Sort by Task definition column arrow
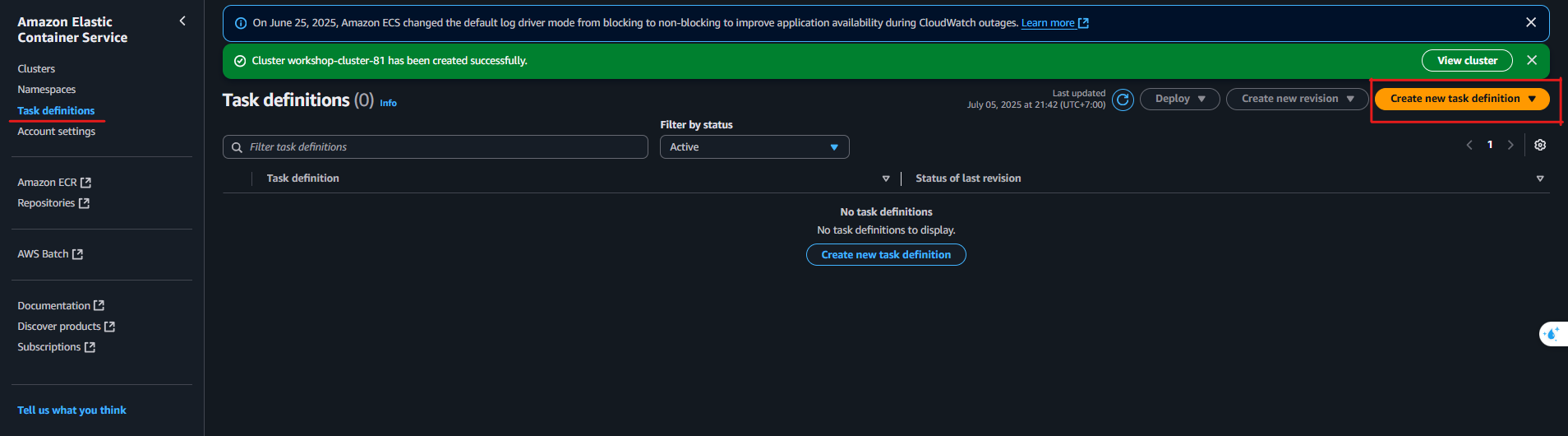This screenshot has width=1568, height=436. pyautogui.click(x=886, y=179)
